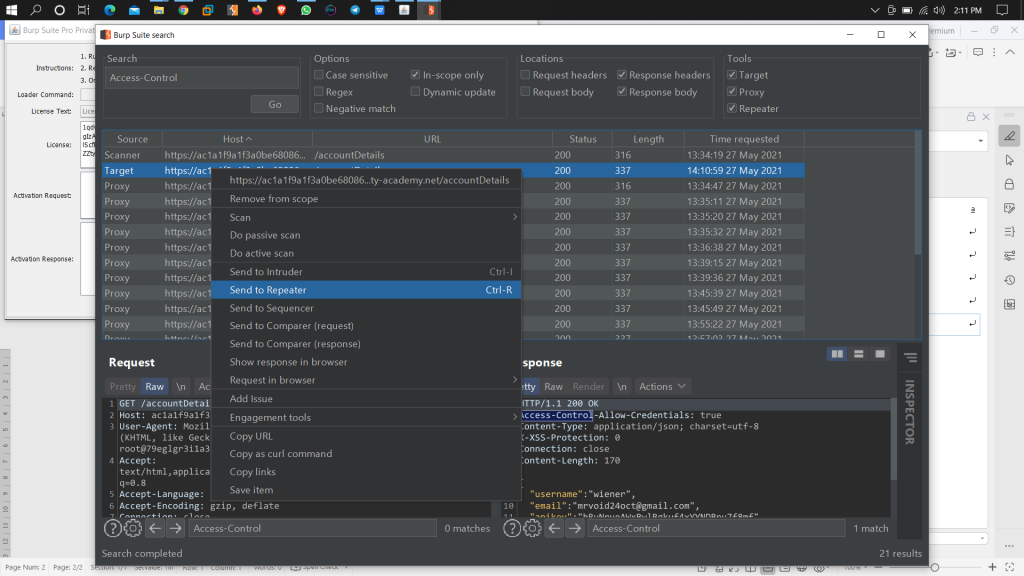The width and height of the screenshot is (1024, 576).
Task: Sort results by Length column header
Action: click(648, 139)
